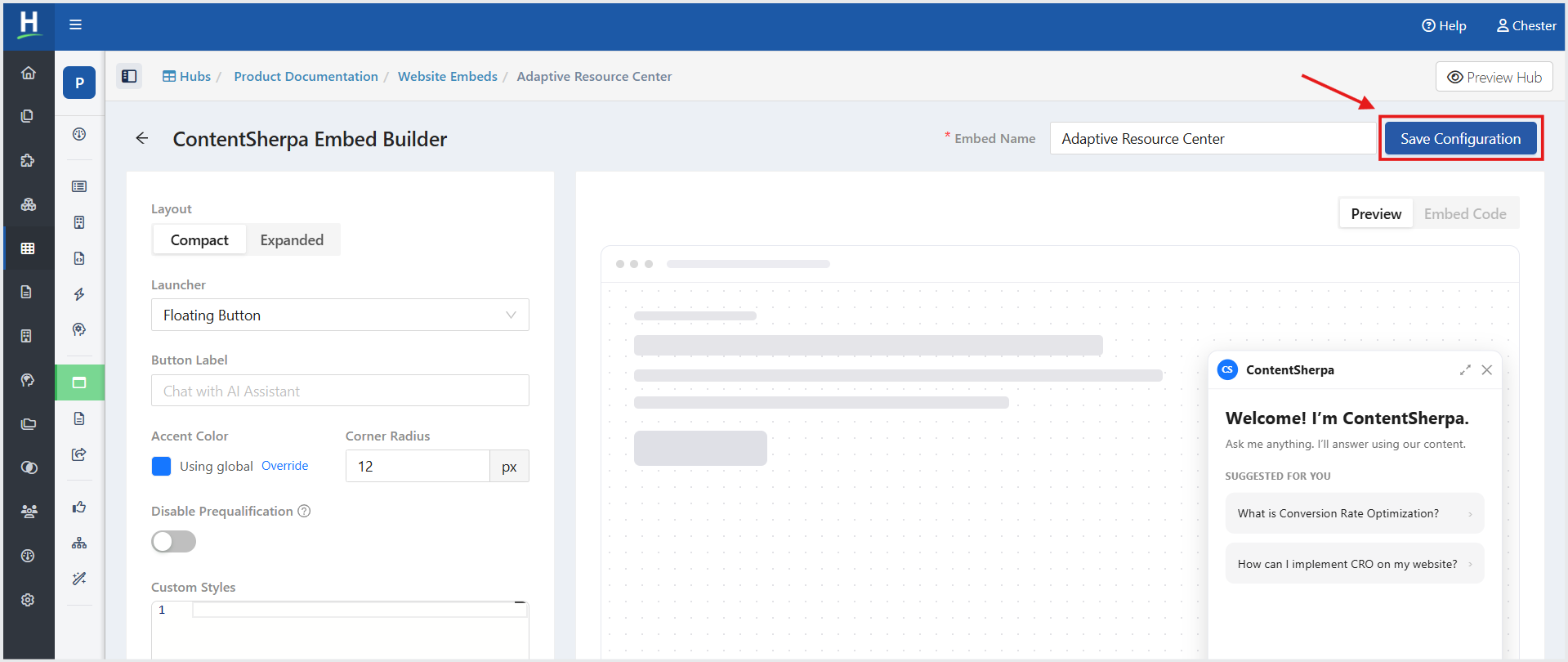This screenshot has width=1568, height=662.
Task: Open the hamburger menu in top bar
Action: [75, 25]
